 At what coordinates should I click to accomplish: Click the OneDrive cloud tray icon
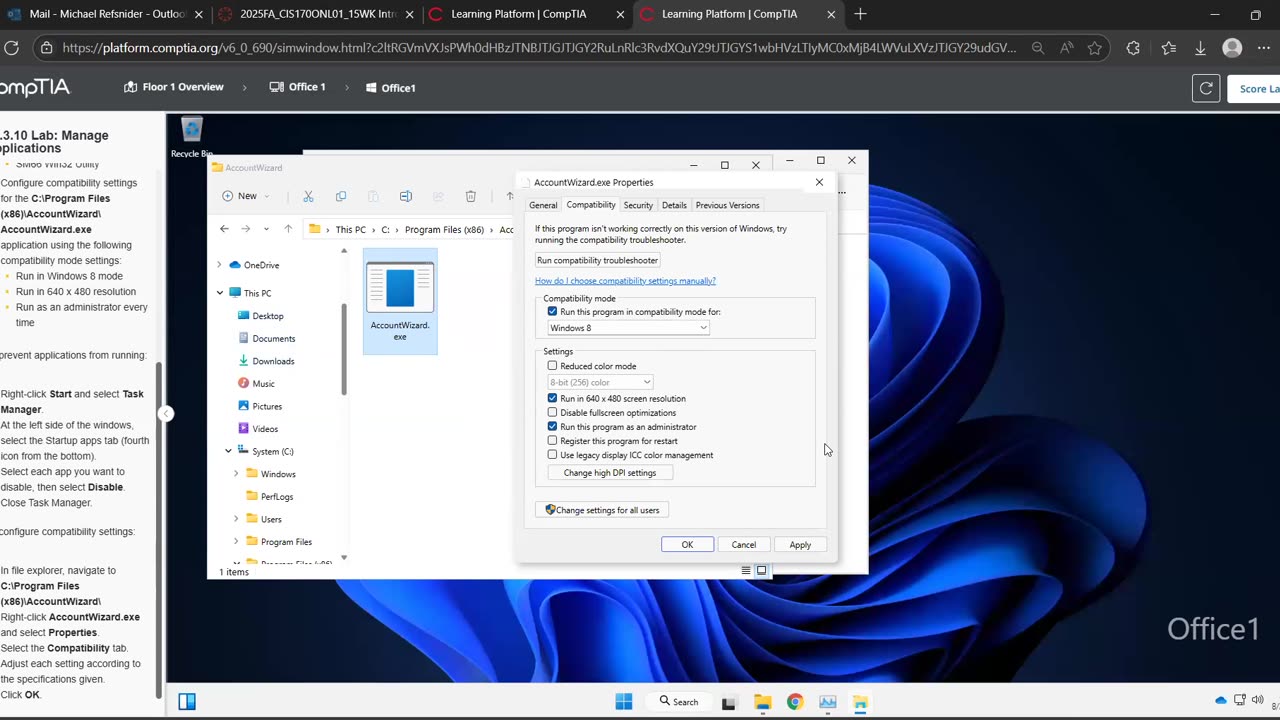1221,700
